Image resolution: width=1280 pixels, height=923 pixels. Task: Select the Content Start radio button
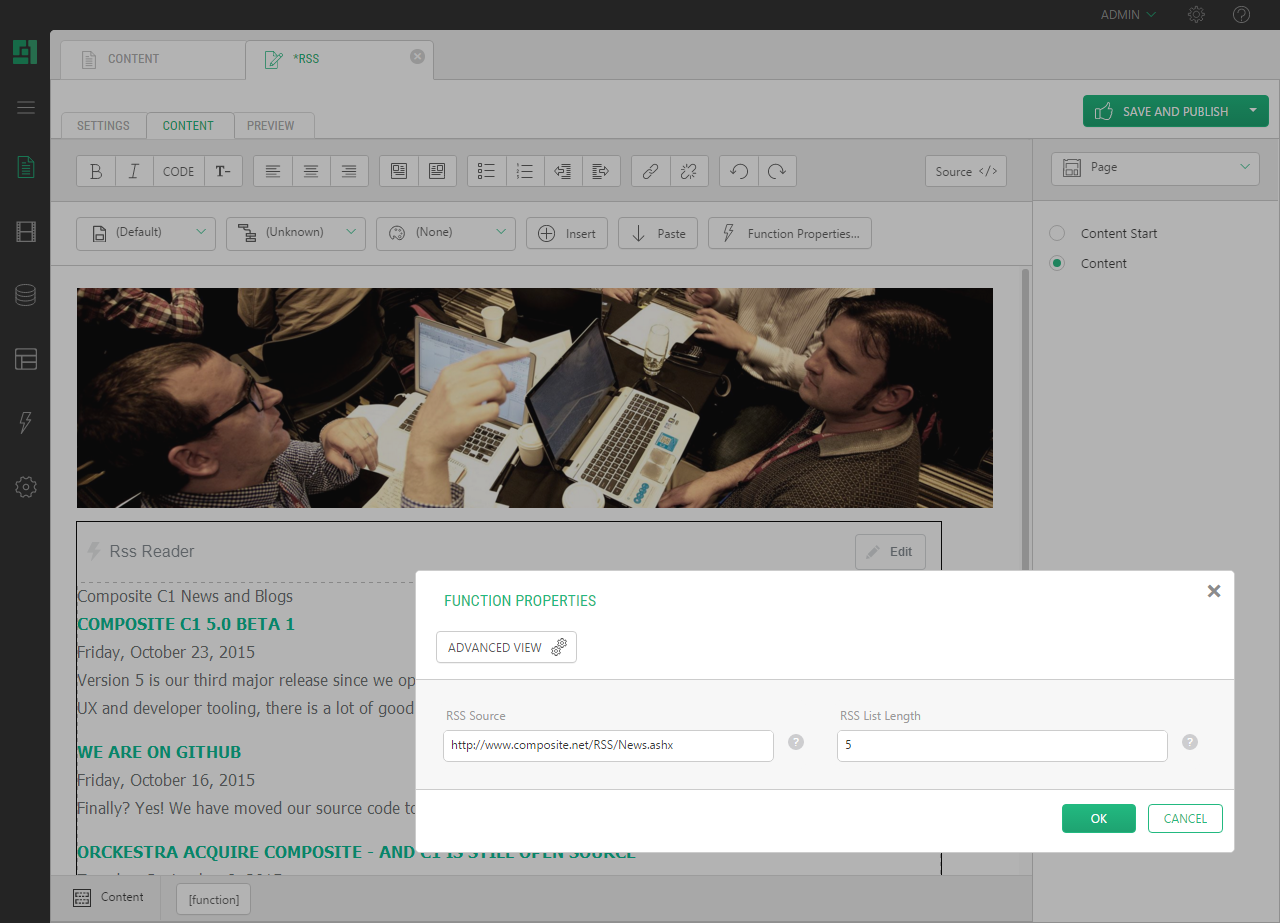point(1057,233)
